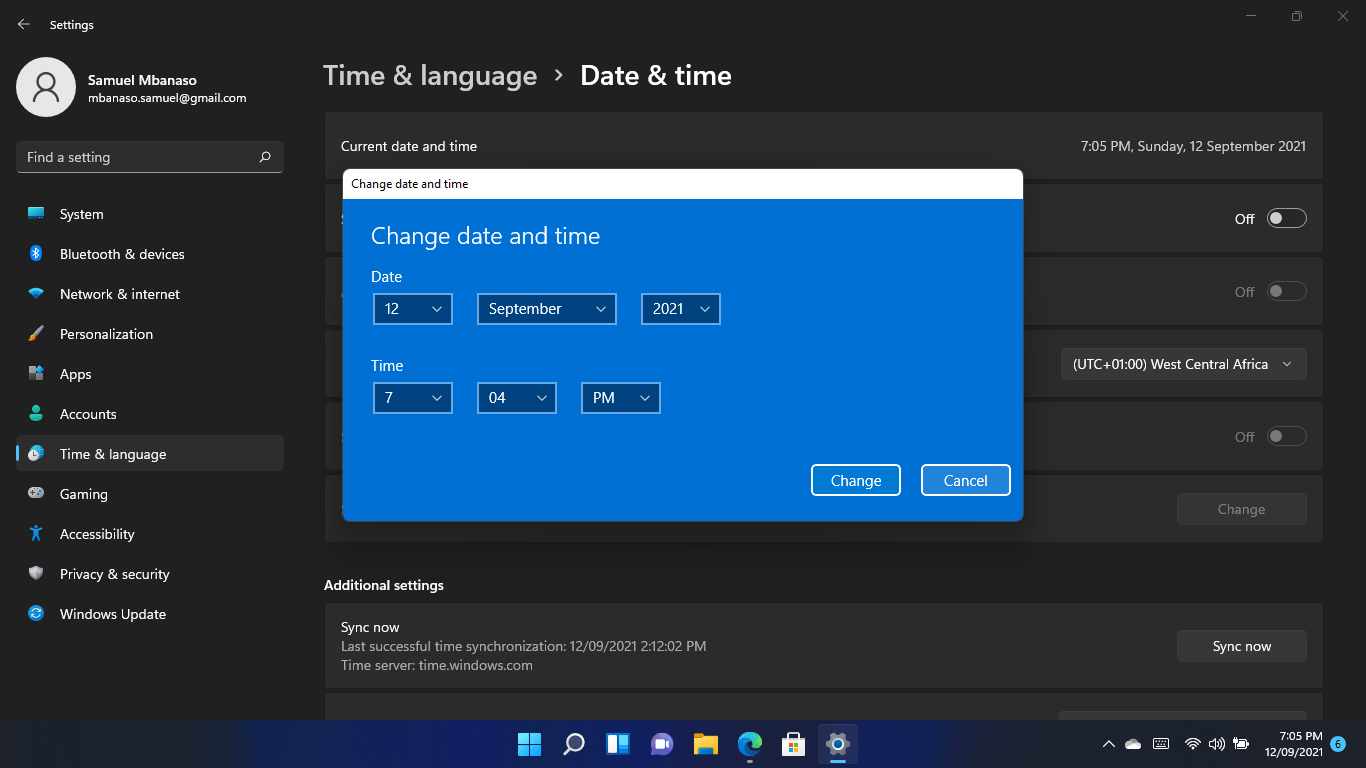1366x768 pixels.
Task: Click the Find a setting search box
Action: pos(140,157)
